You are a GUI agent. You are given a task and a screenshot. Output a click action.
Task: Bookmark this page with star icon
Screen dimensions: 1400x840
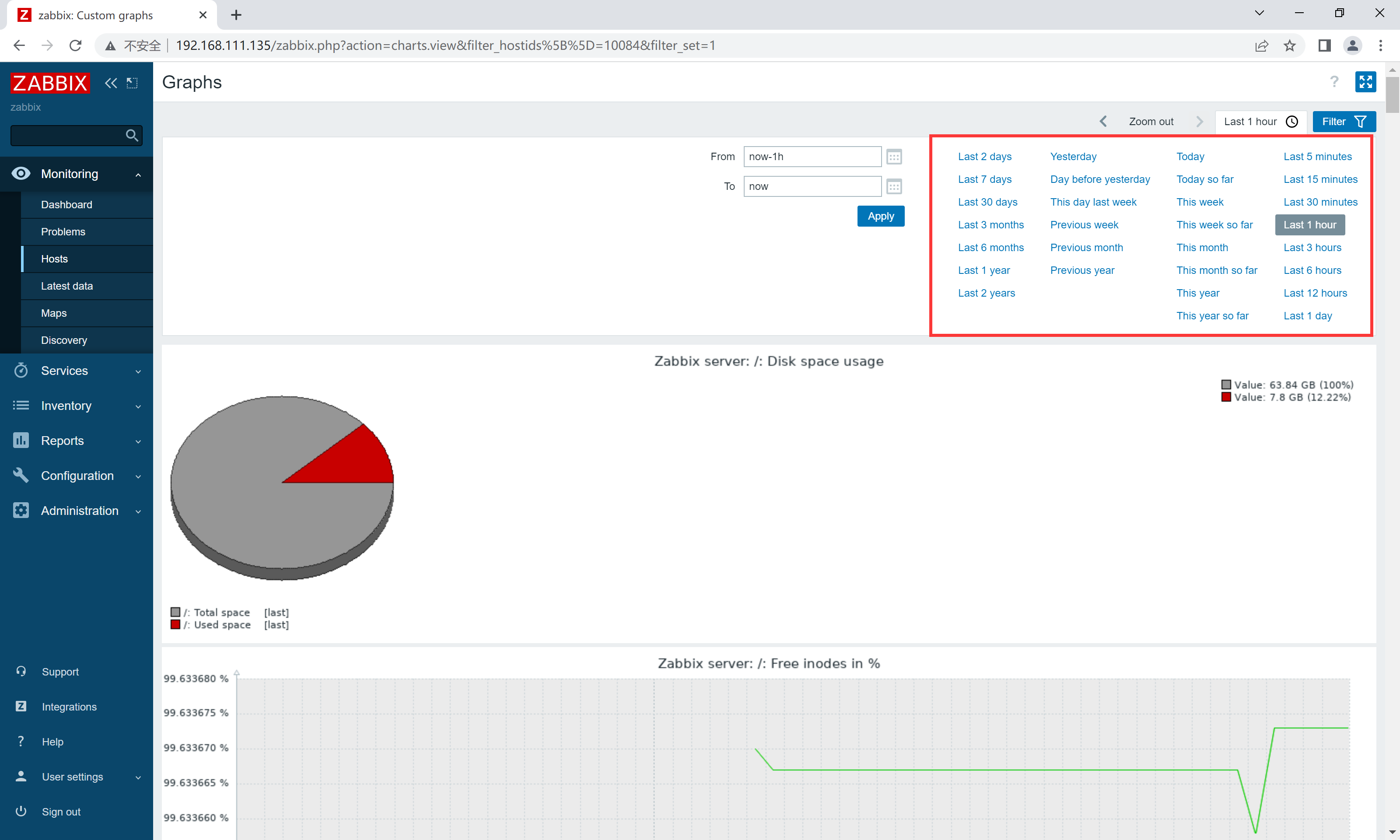click(1290, 45)
